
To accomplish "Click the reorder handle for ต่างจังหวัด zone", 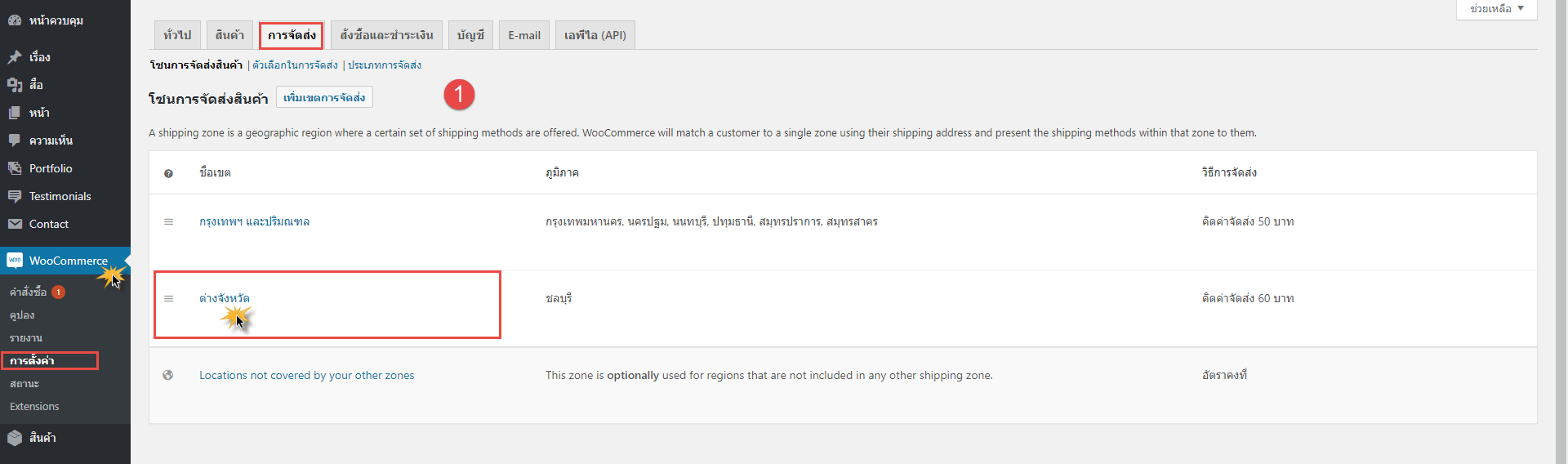I will pos(168,298).
